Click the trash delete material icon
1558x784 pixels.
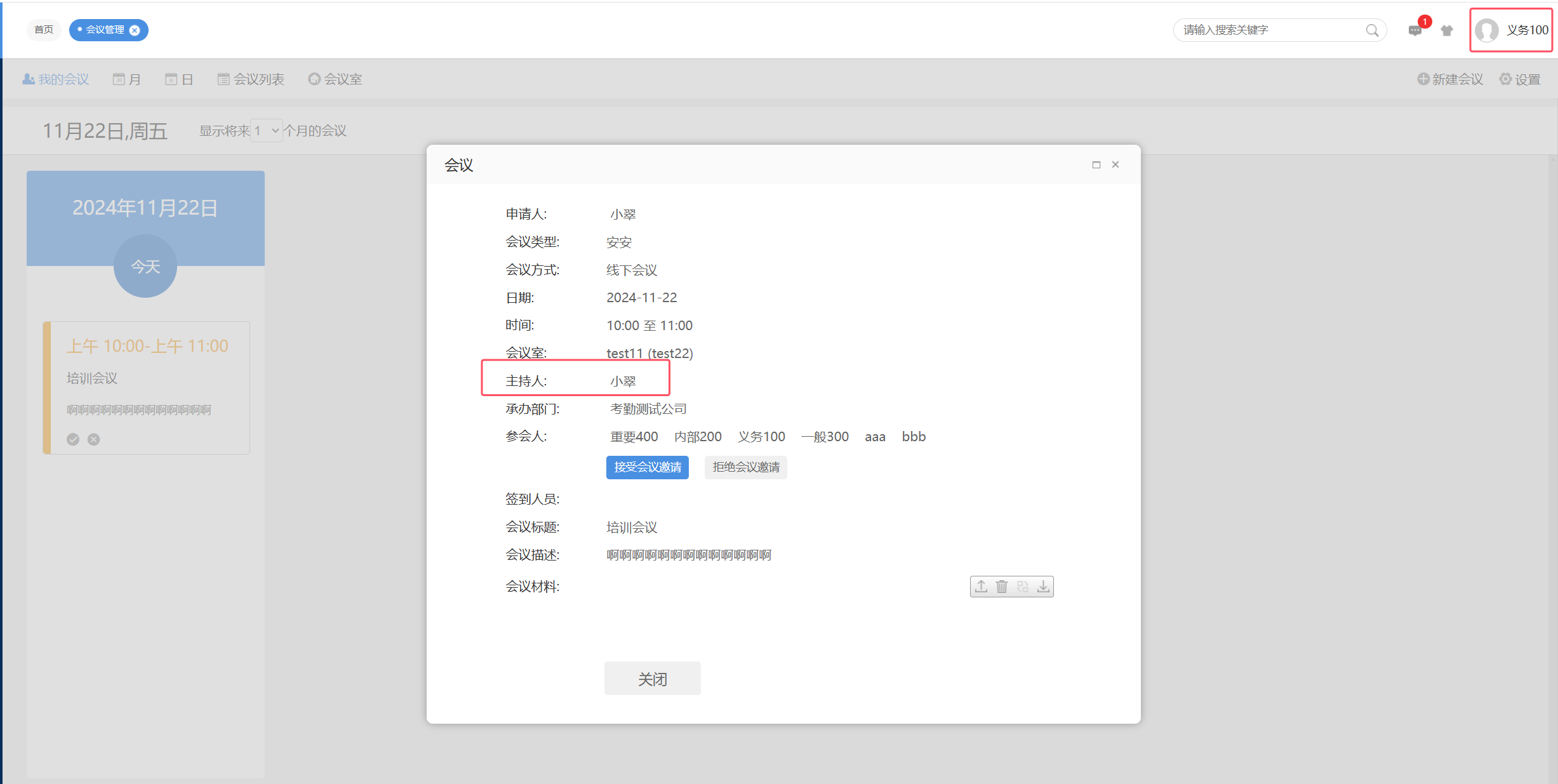(1002, 587)
